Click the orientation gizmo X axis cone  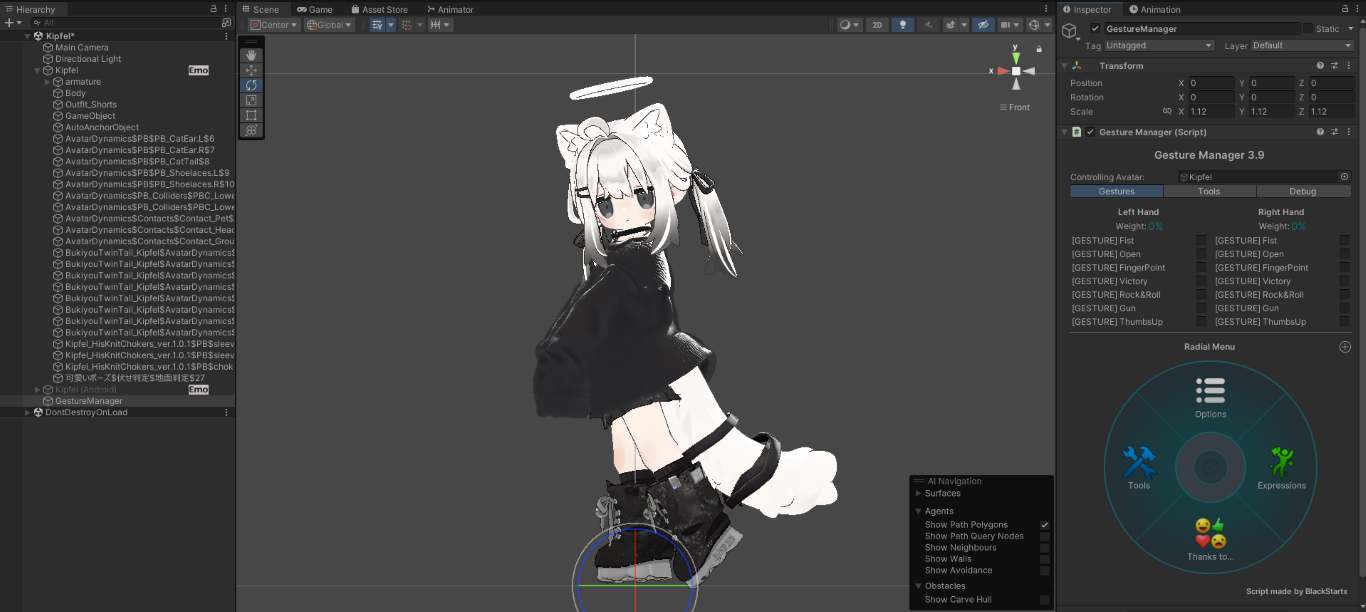point(1003,71)
